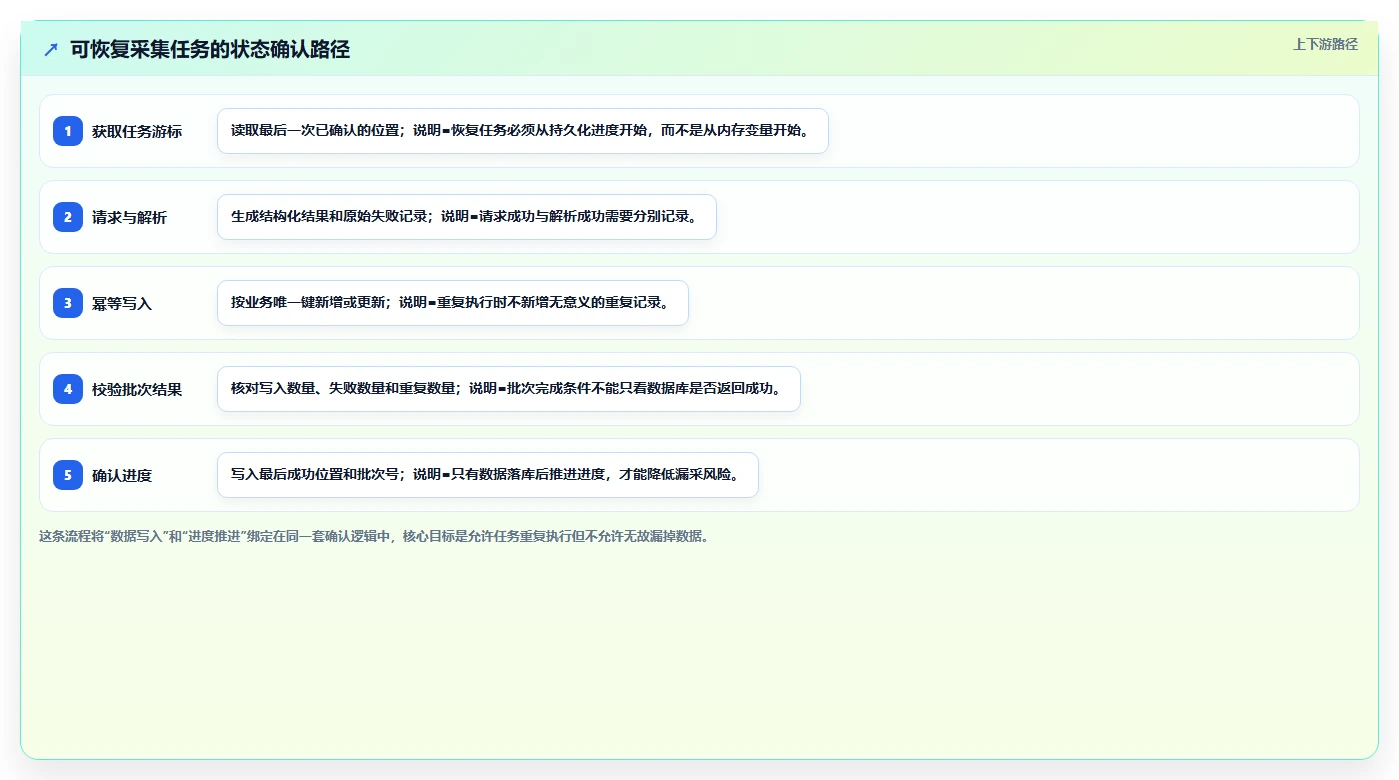
Task: Click step number badge 2
Action: coord(68,216)
